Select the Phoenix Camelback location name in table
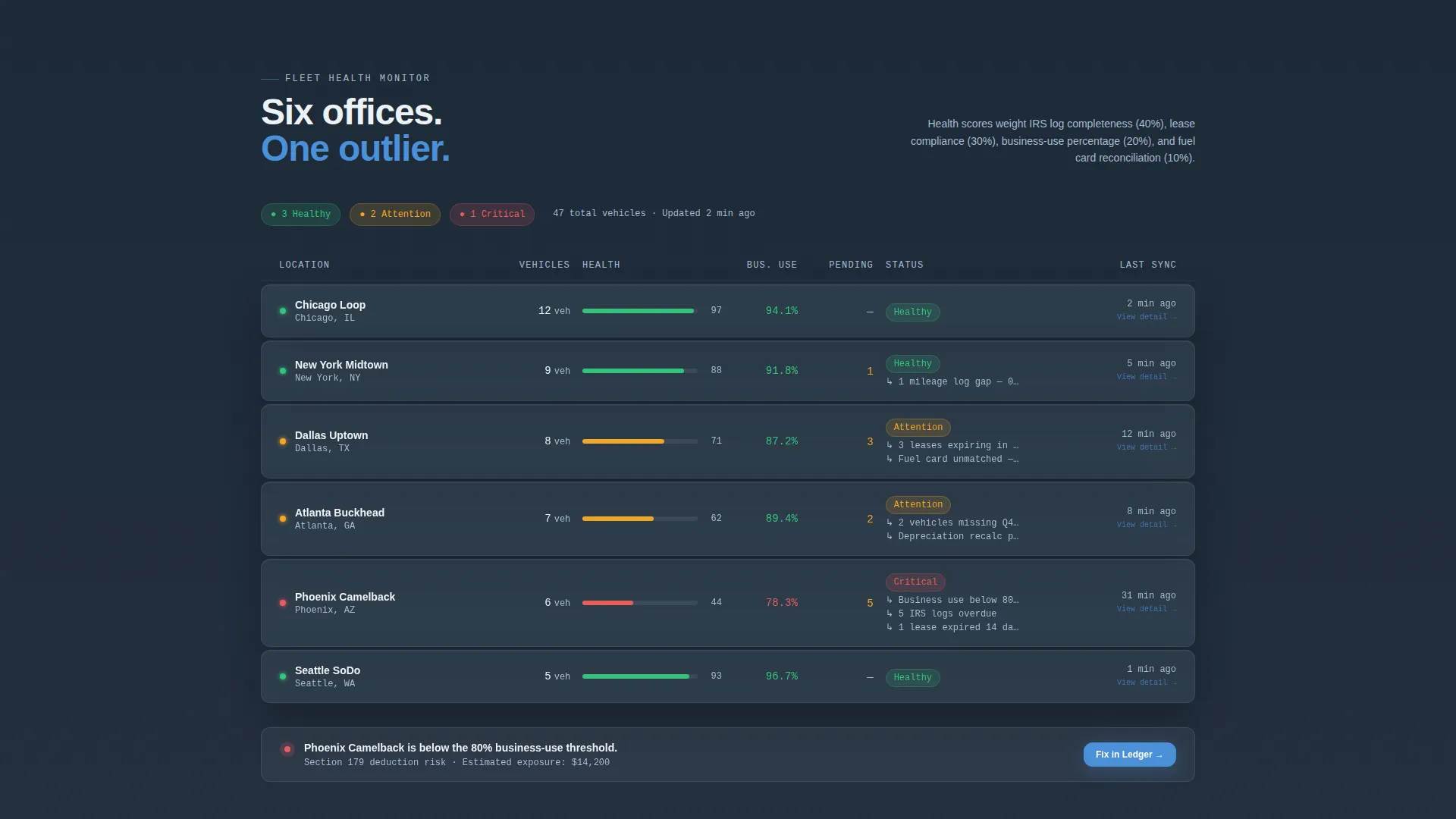The height and width of the screenshot is (819, 1456). [x=345, y=597]
